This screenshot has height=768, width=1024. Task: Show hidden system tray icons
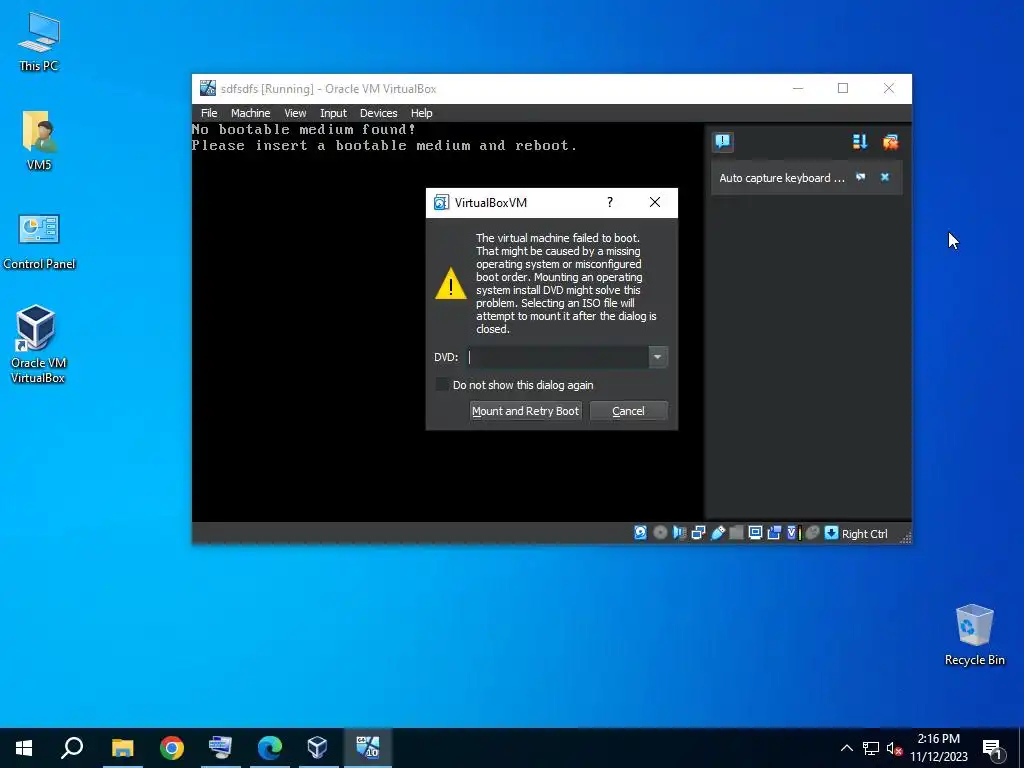[x=846, y=748]
